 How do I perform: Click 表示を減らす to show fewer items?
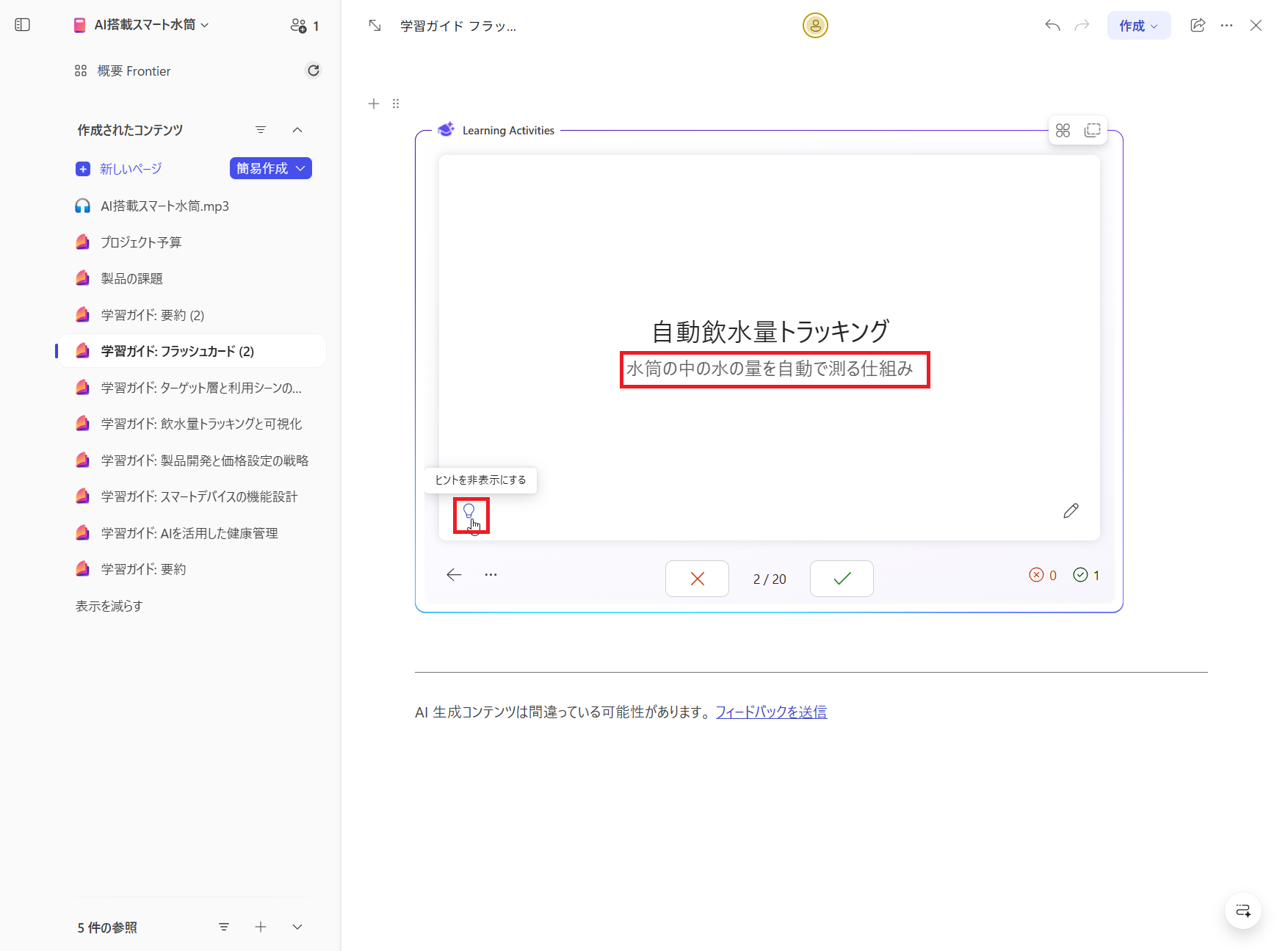[108, 605]
